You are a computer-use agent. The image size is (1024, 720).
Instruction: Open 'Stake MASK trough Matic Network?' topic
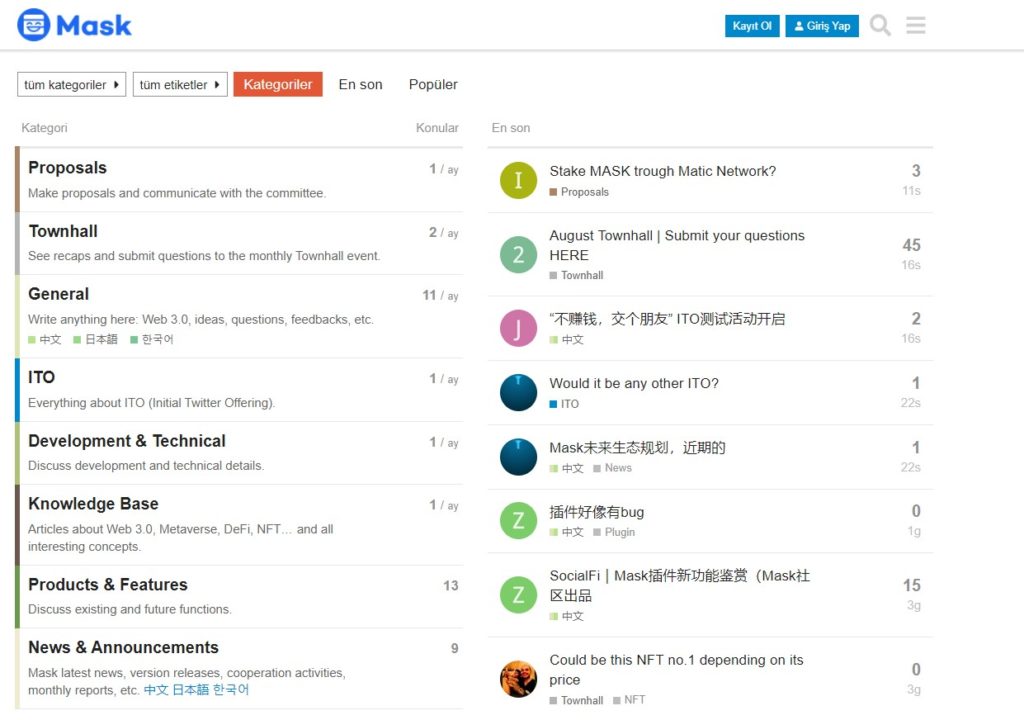point(663,171)
